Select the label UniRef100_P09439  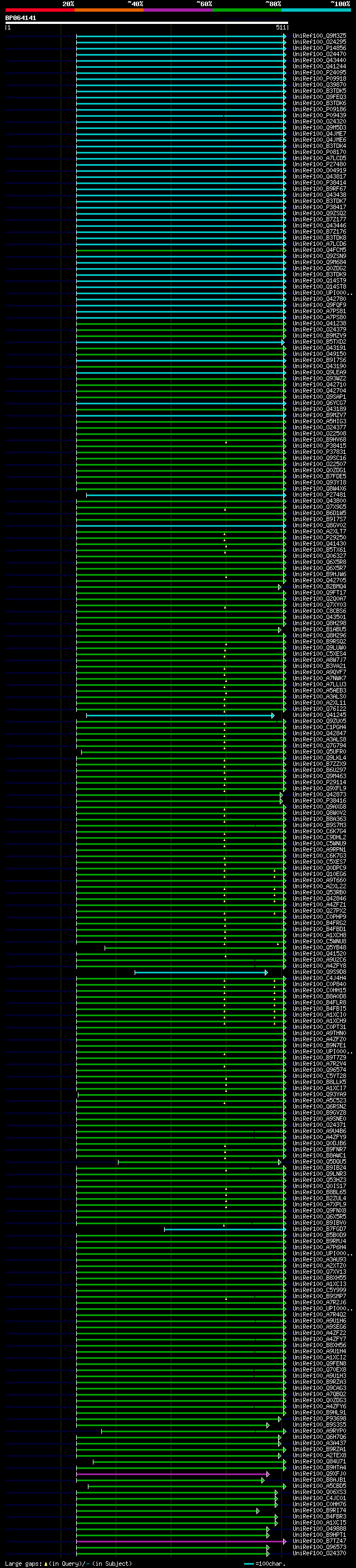[x=319, y=116]
